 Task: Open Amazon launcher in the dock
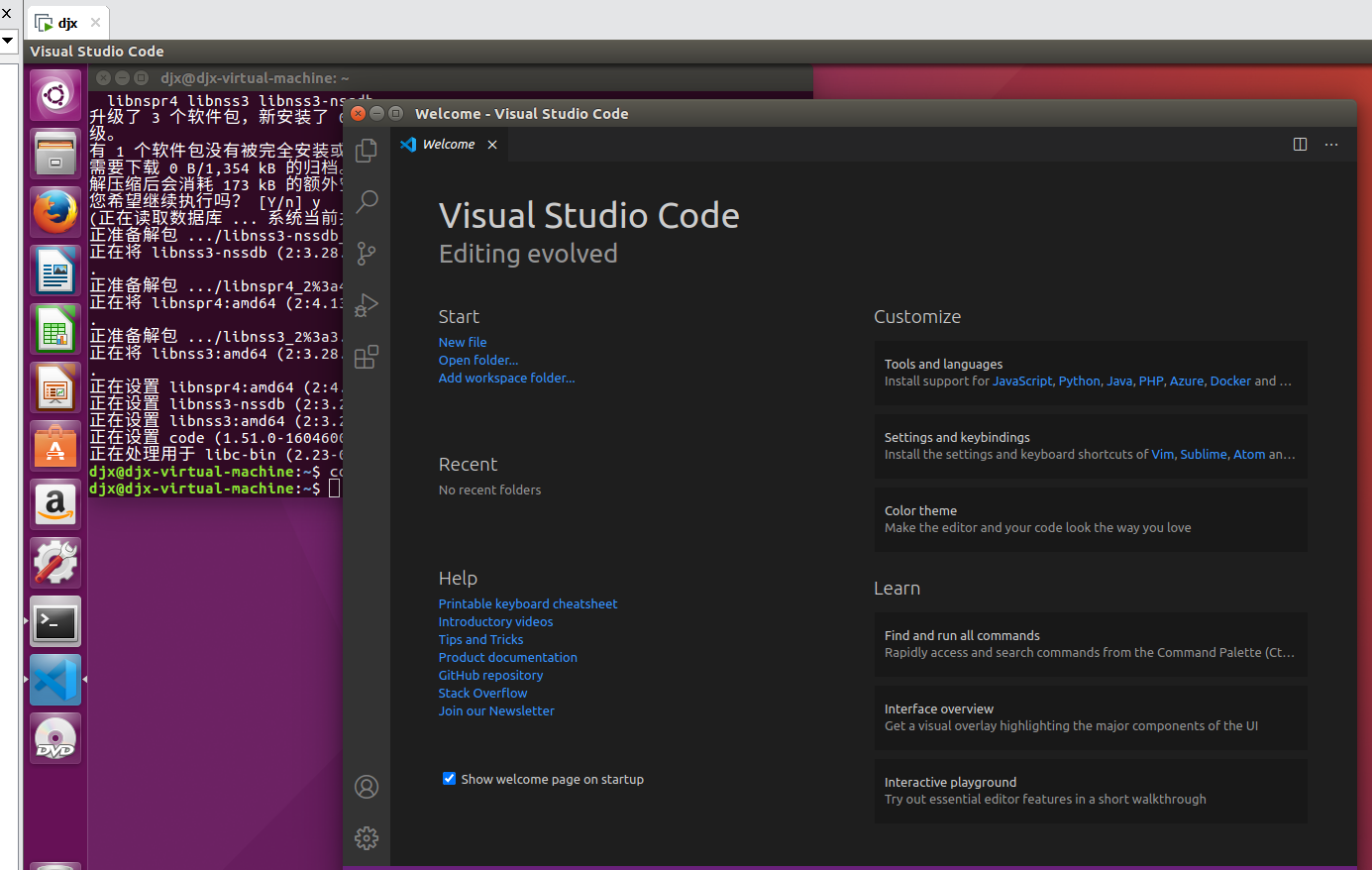tap(55, 504)
